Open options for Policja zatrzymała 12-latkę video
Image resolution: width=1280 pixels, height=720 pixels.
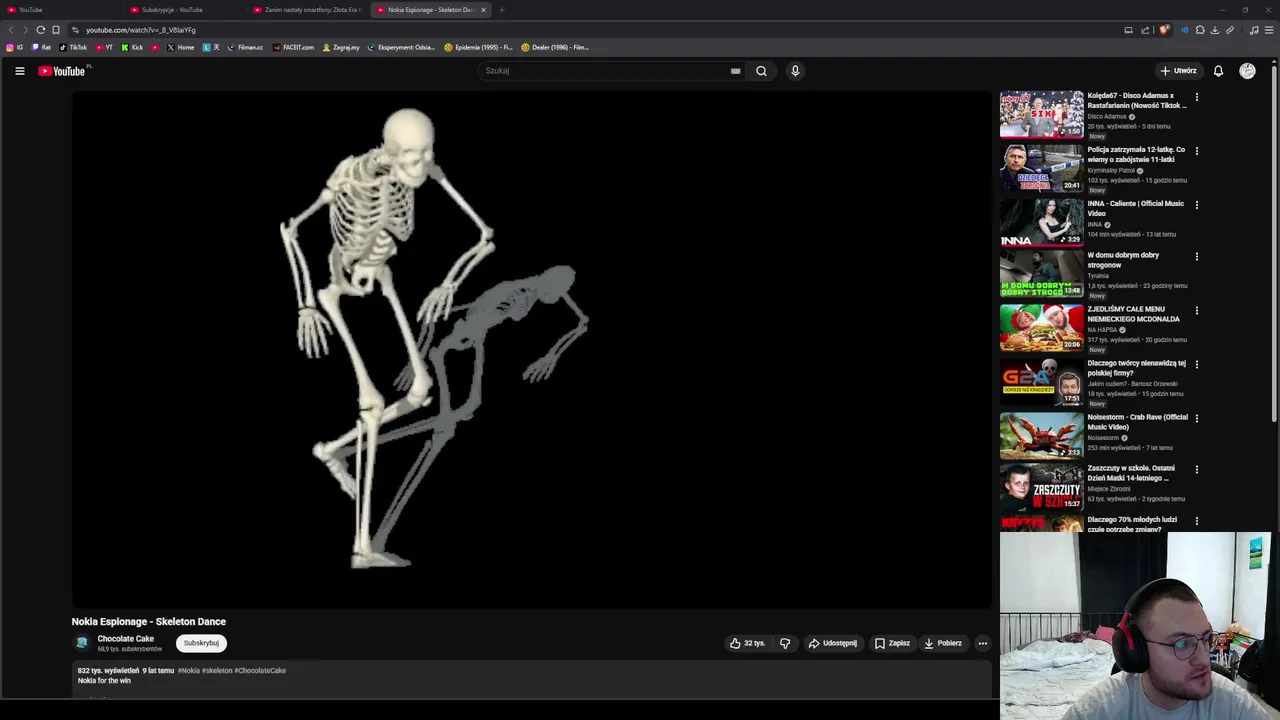1197,151
